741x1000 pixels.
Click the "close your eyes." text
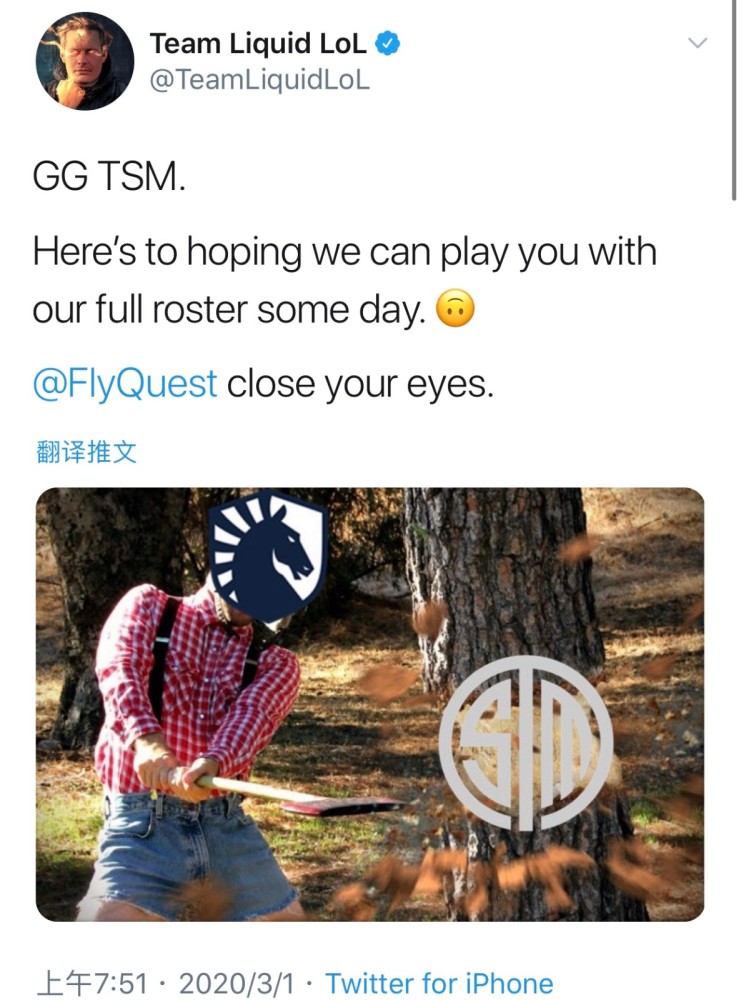(x=360, y=384)
